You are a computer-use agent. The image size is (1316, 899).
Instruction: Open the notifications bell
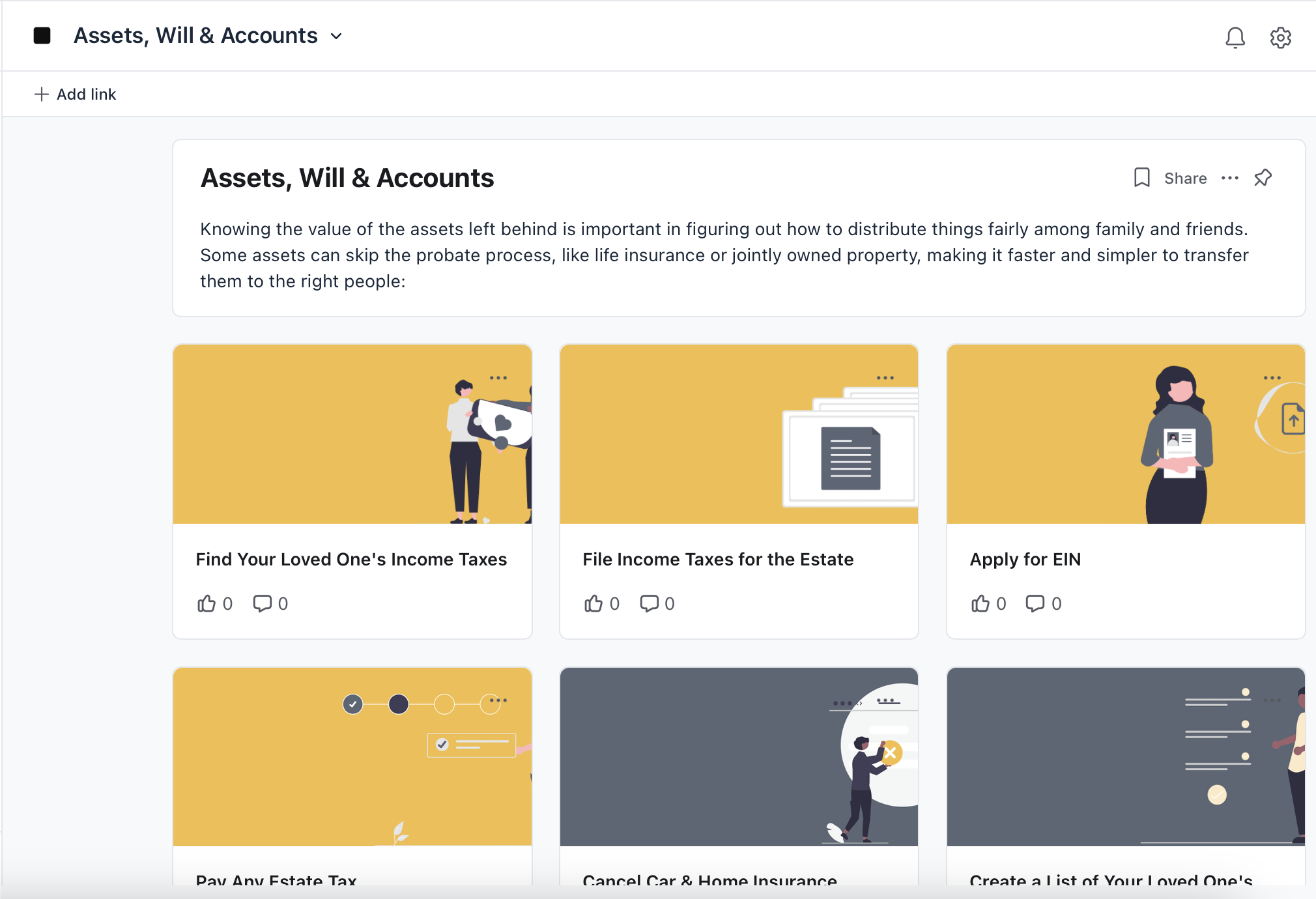pyautogui.click(x=1235, y=37)
